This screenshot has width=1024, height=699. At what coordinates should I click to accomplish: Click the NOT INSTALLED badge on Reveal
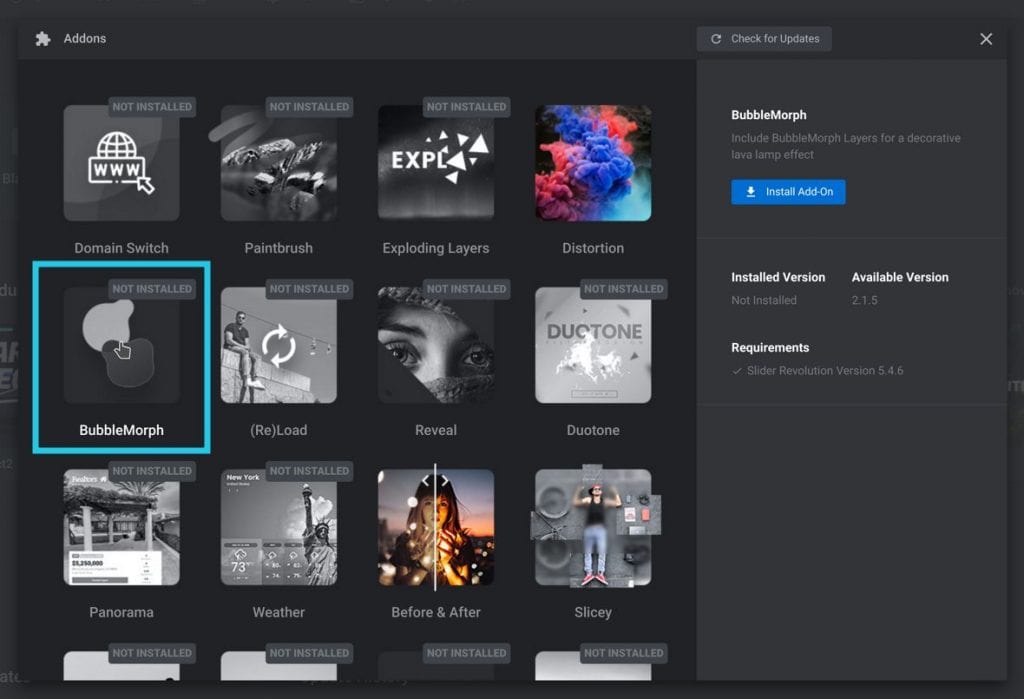point(466,289)
